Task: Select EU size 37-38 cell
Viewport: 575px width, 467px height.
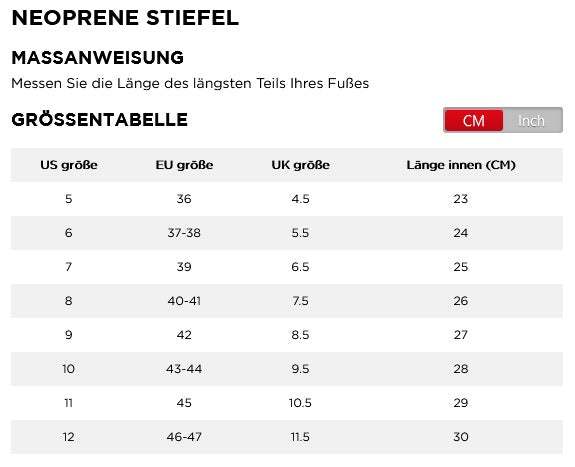Action: [184, 233]
